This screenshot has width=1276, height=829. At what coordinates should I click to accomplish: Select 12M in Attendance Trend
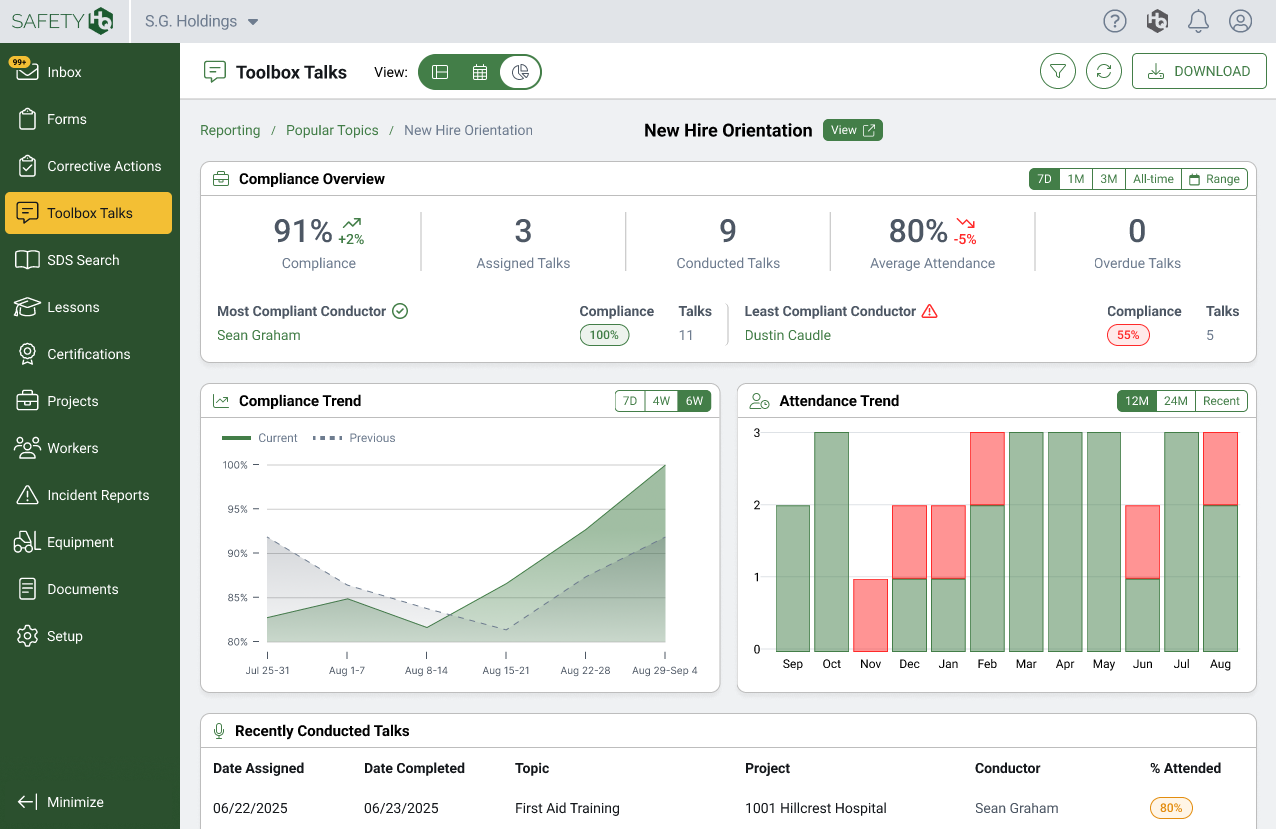1137,401
